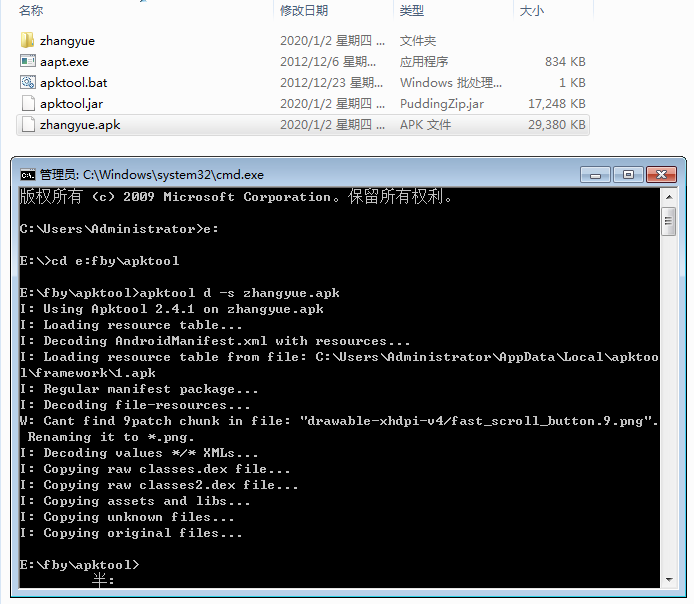Click the 17,248 KB size cell

tap(557, 104)
